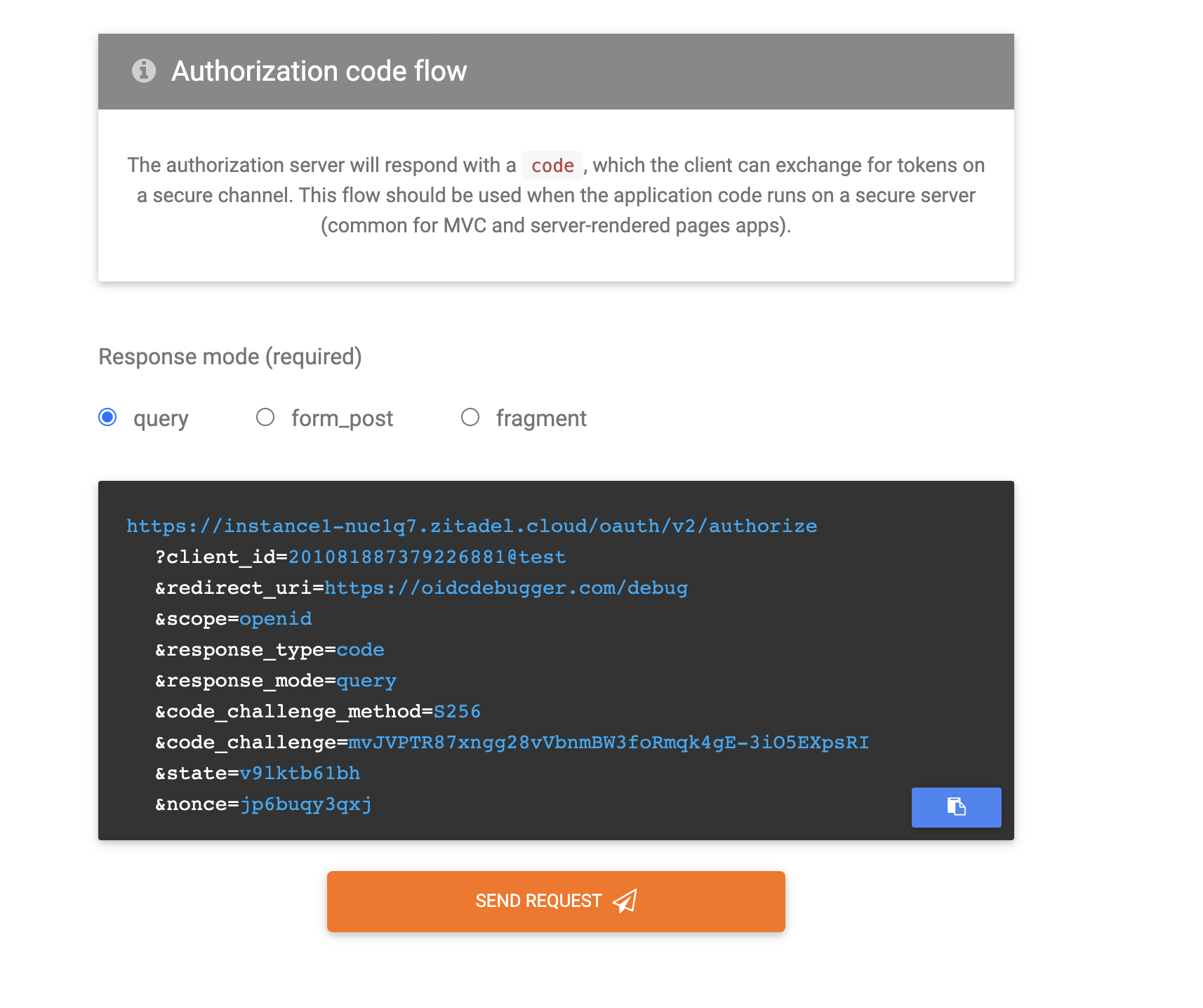The width and height of the screenshot is (1203, 1008).
Task: Click the SEND REQUEST button
Action: coord(555,901)
